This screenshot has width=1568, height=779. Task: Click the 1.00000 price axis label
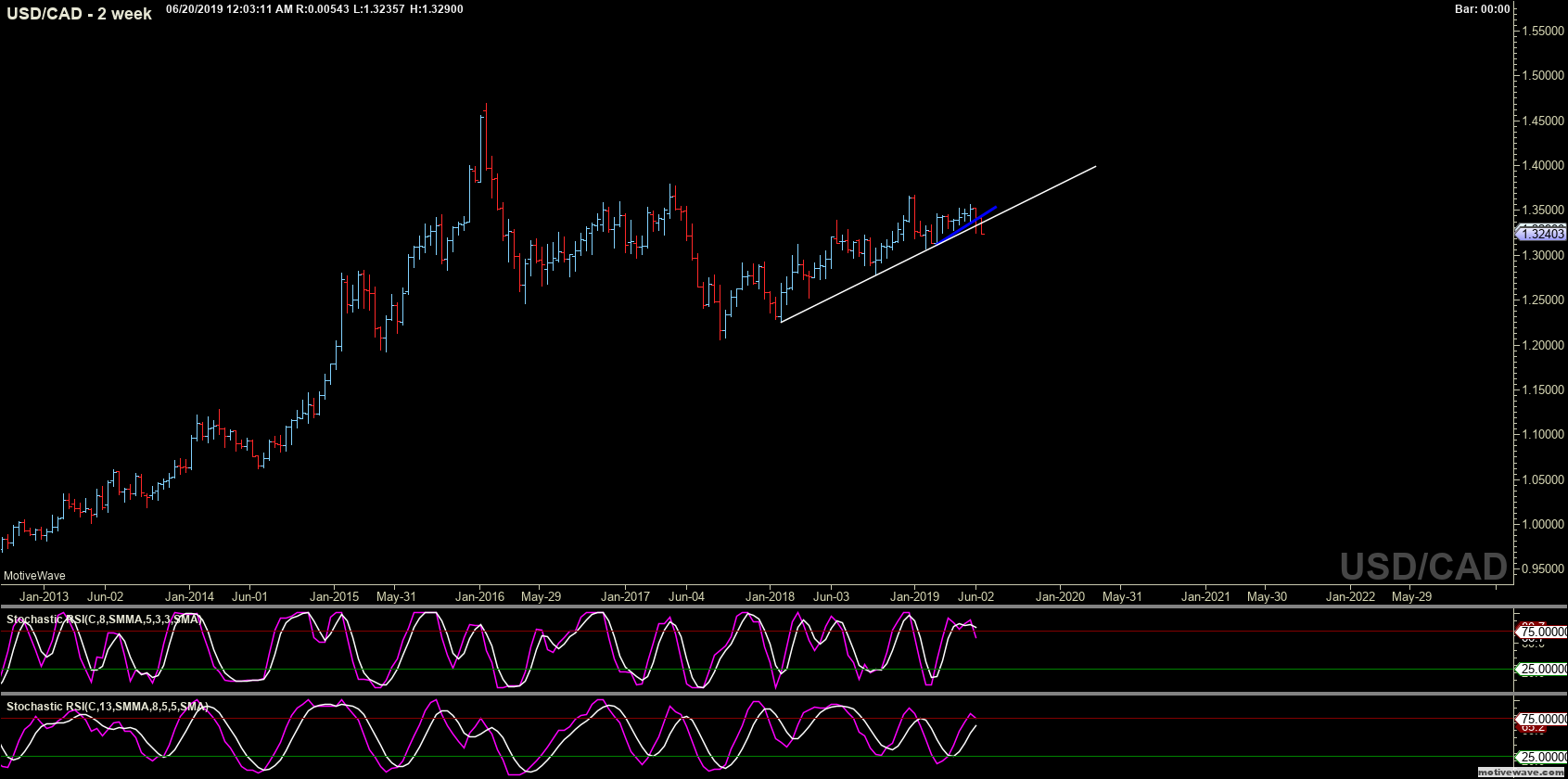(1543, 524)
